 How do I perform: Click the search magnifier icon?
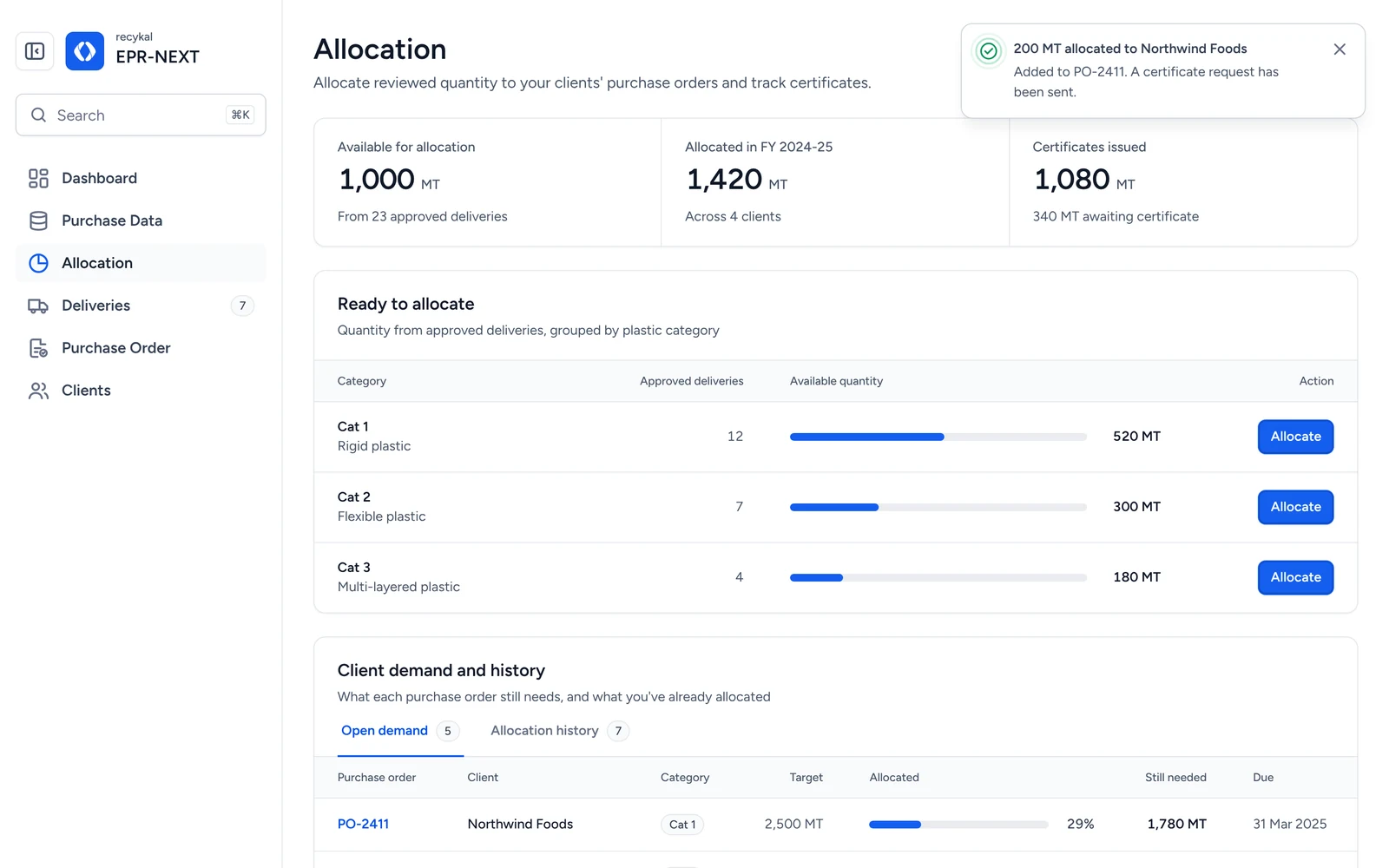[x=38, y=115]
